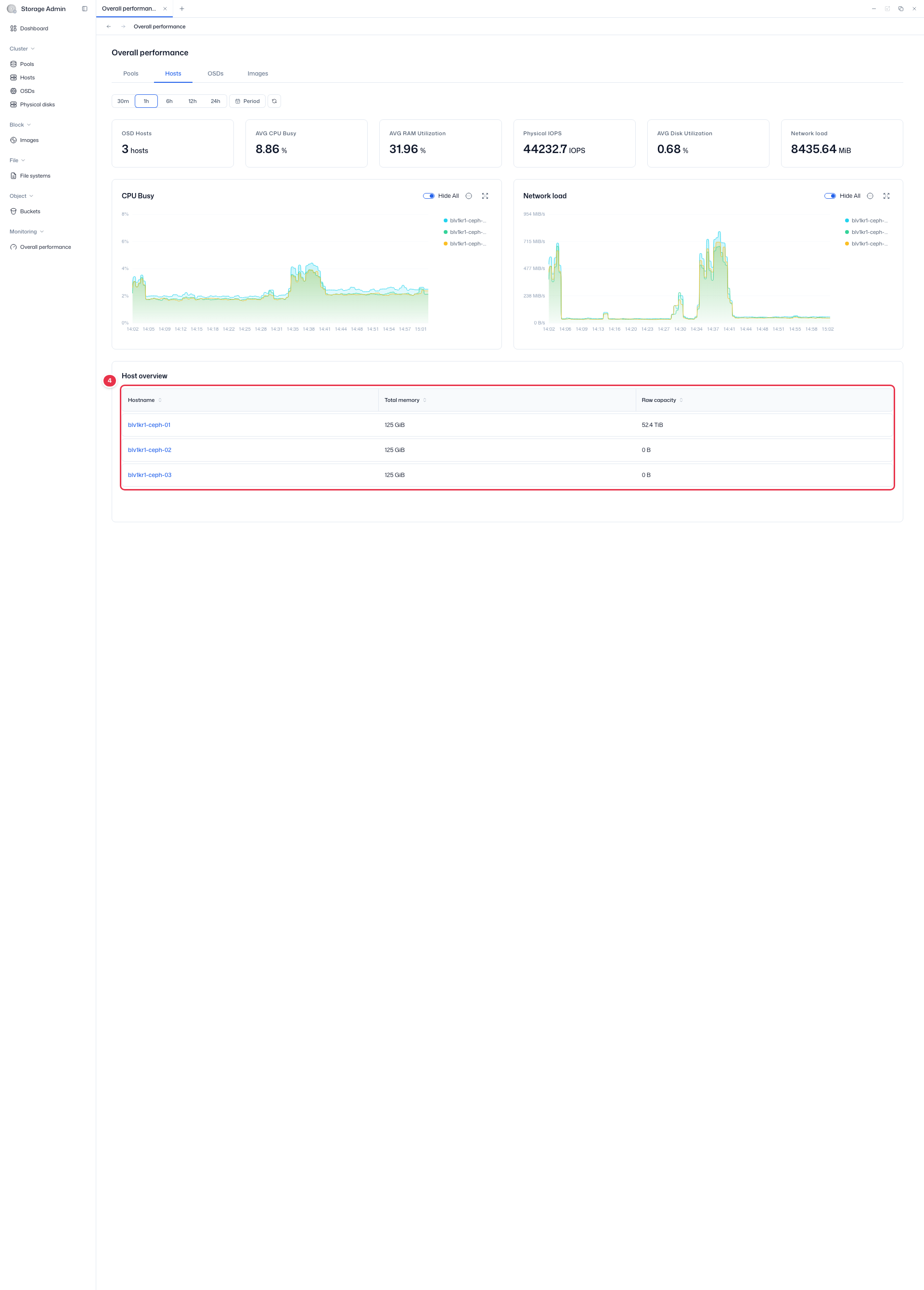Collapse the sidebar panel icon
The image size is (924, 1290).
pyautogui.click(x=85, y=9)
